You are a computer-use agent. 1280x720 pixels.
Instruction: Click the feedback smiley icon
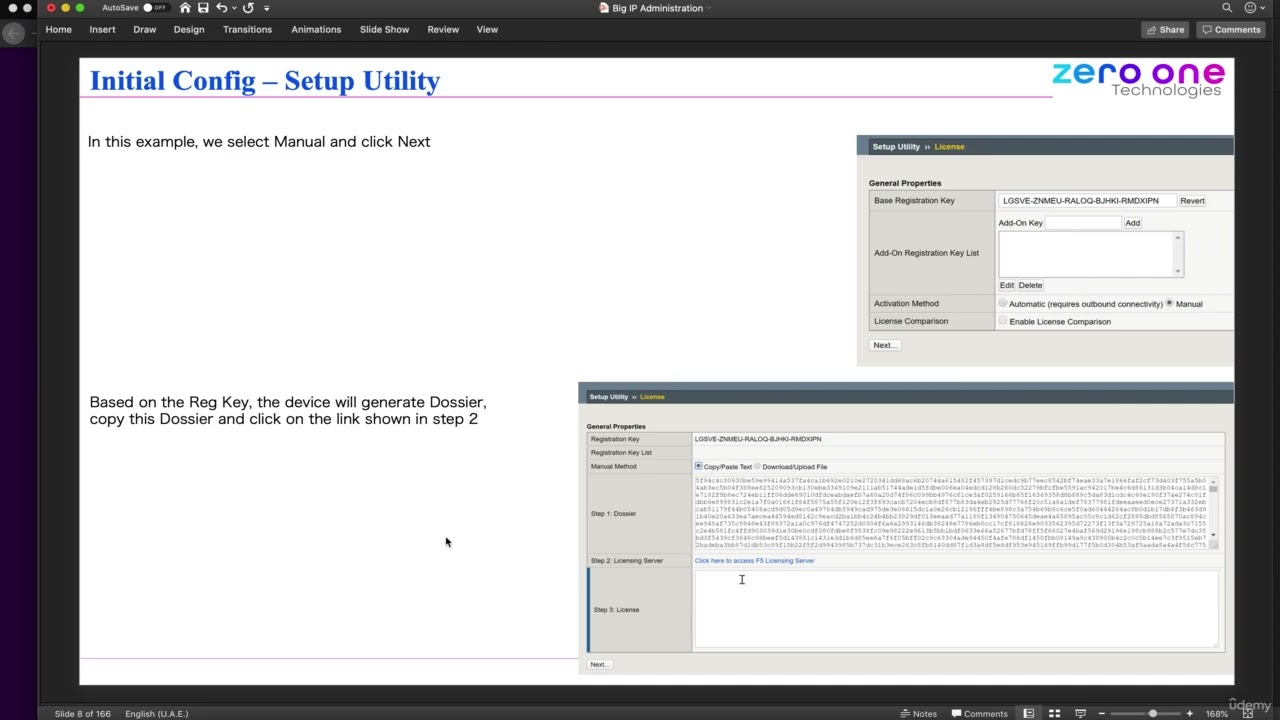[1250, 8]
